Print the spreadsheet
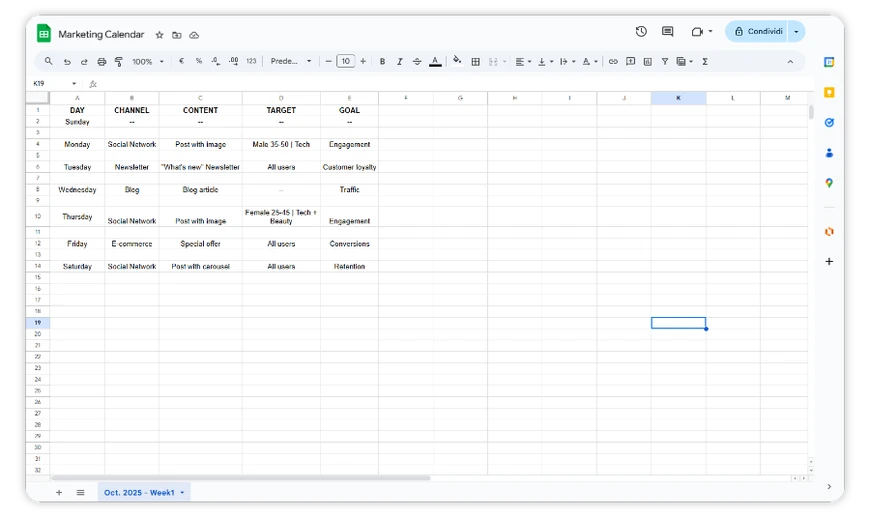This screenshot has width=870, height=517. click(102, 62)
